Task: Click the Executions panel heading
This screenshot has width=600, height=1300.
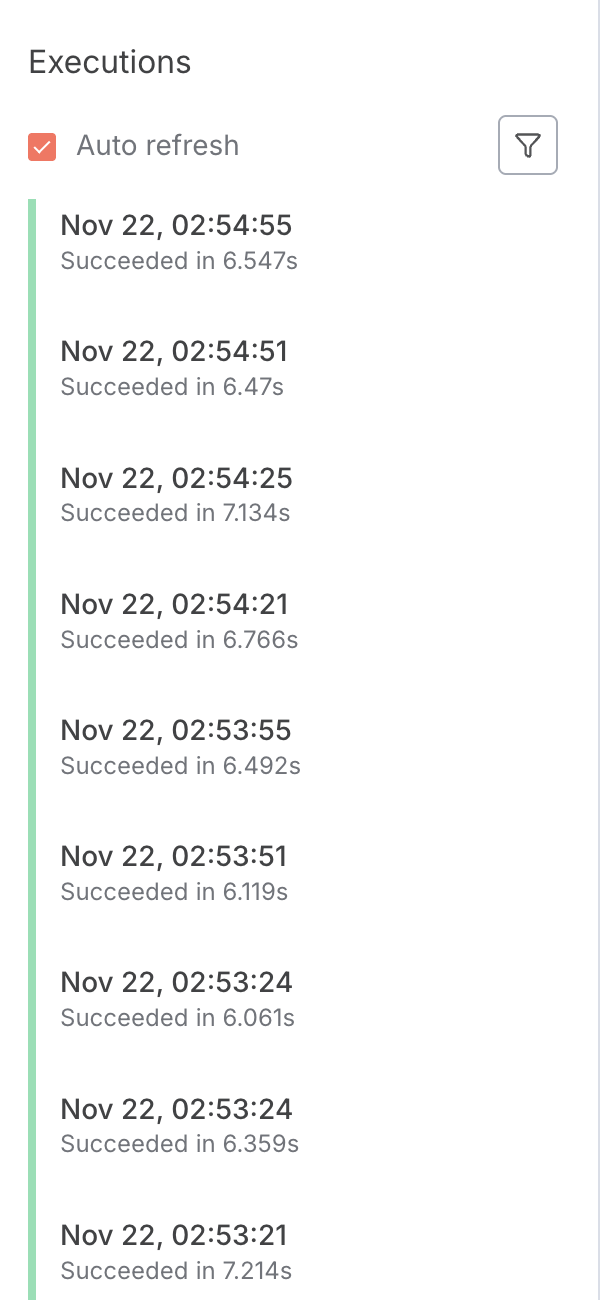Action: (110, 62)
